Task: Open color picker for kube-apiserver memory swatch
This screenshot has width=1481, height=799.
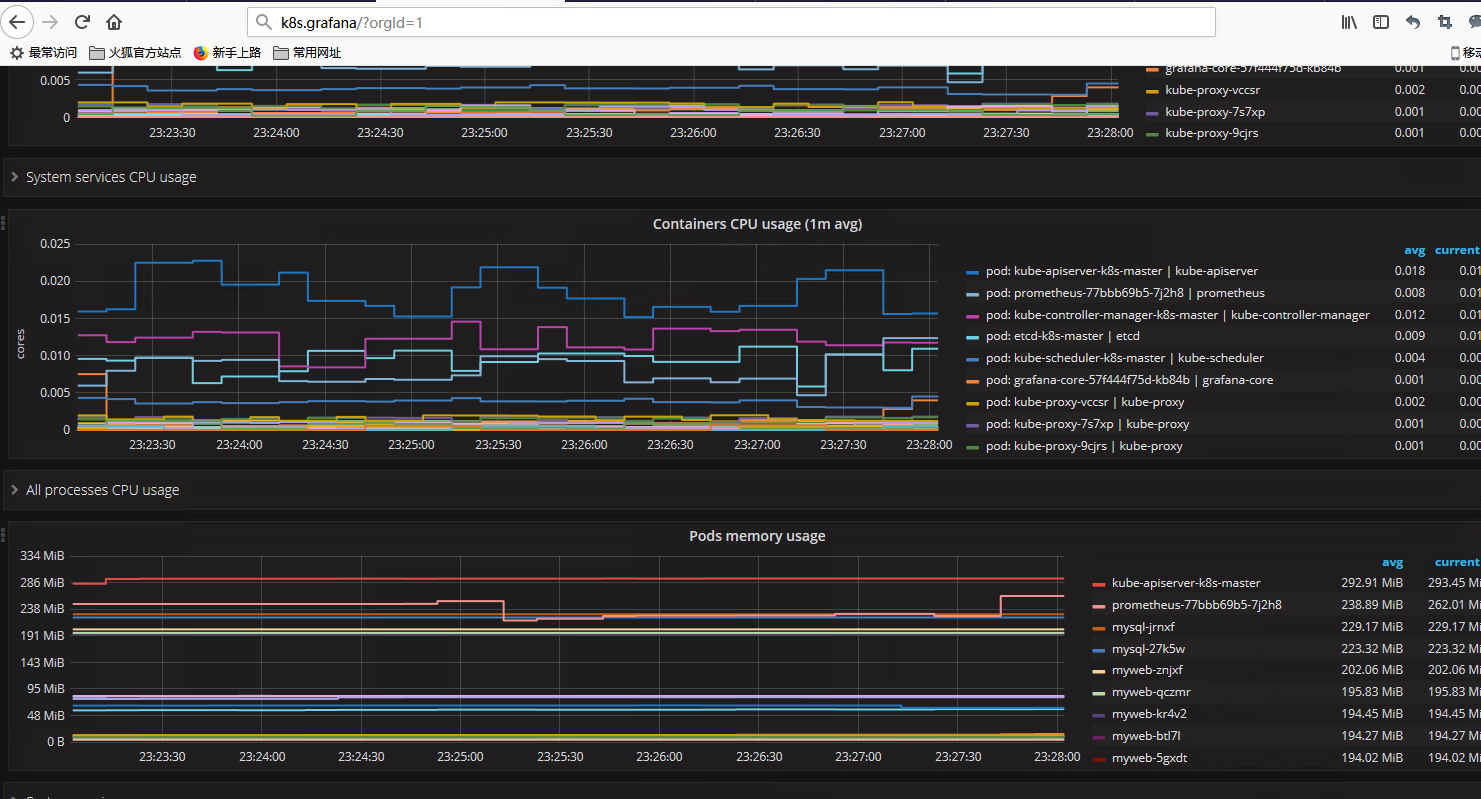Action: [x=1098, y=584]
